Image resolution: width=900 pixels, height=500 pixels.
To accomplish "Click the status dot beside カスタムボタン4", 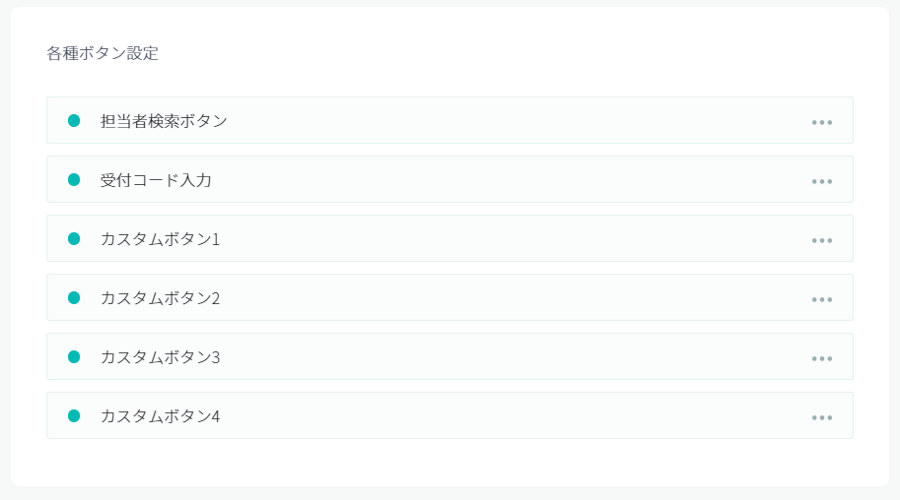I will (74, 416).
